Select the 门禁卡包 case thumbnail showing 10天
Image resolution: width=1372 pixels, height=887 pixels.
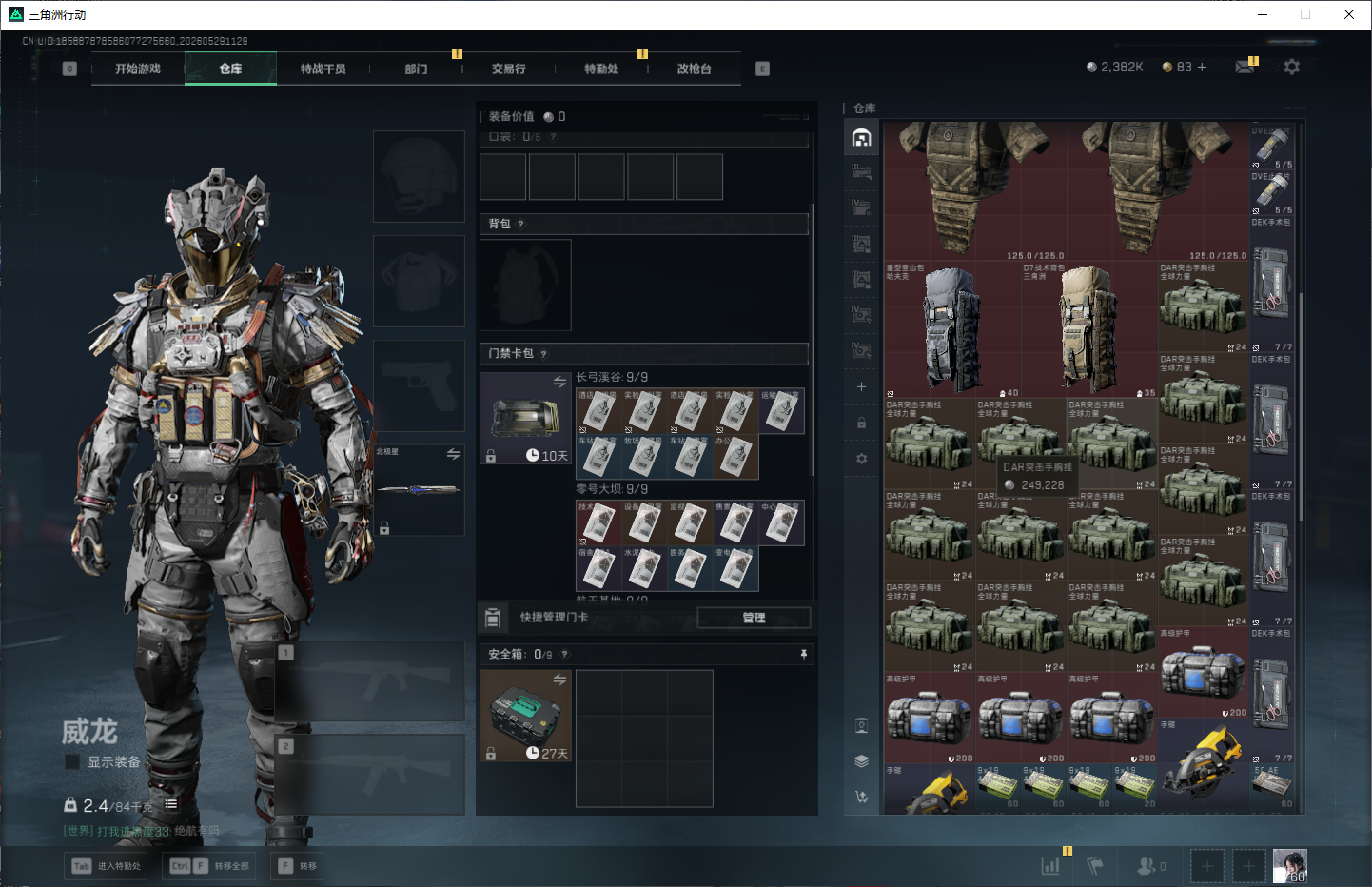coord(525,419)
